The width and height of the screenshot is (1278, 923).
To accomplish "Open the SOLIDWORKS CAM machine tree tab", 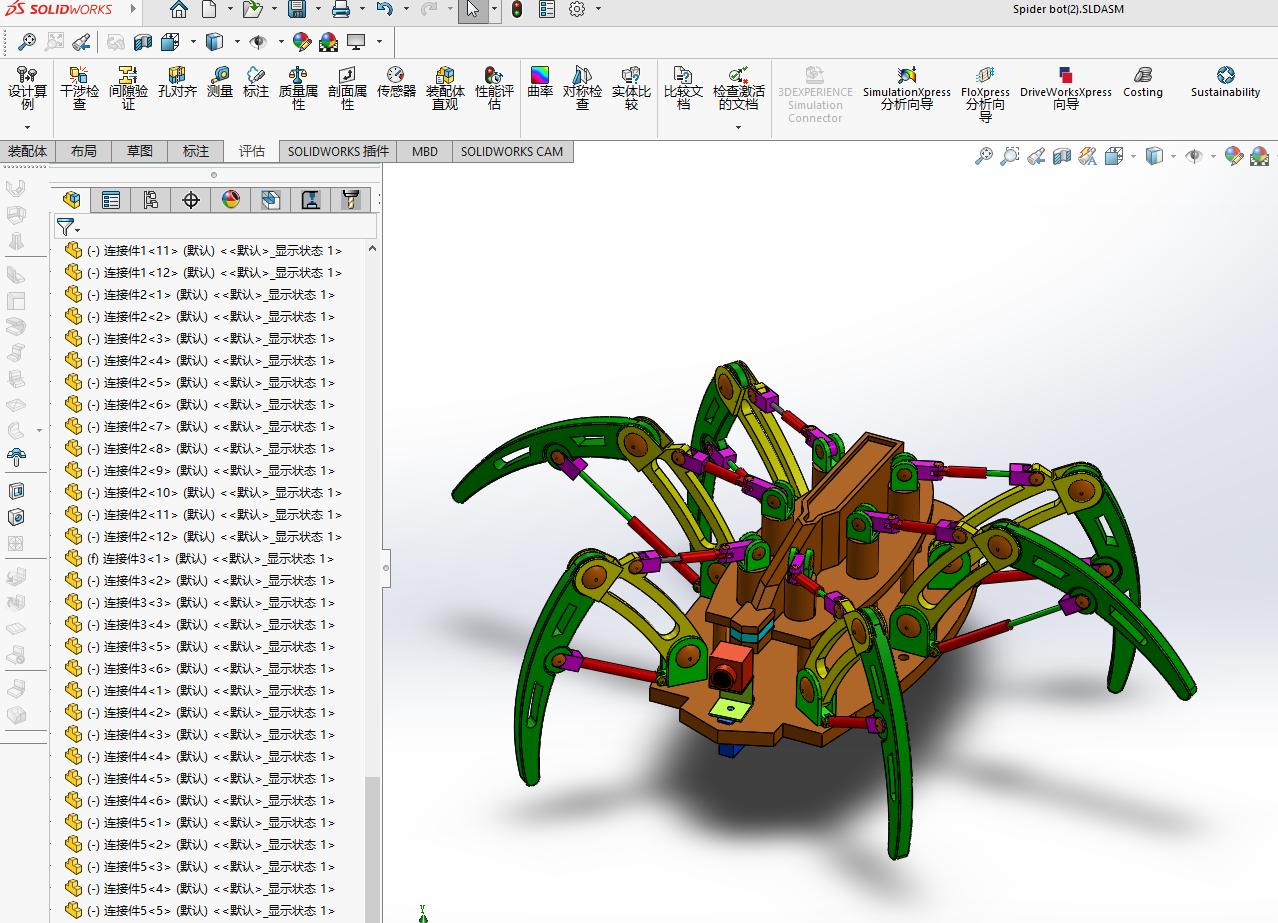I will click(x=311, y=200).
